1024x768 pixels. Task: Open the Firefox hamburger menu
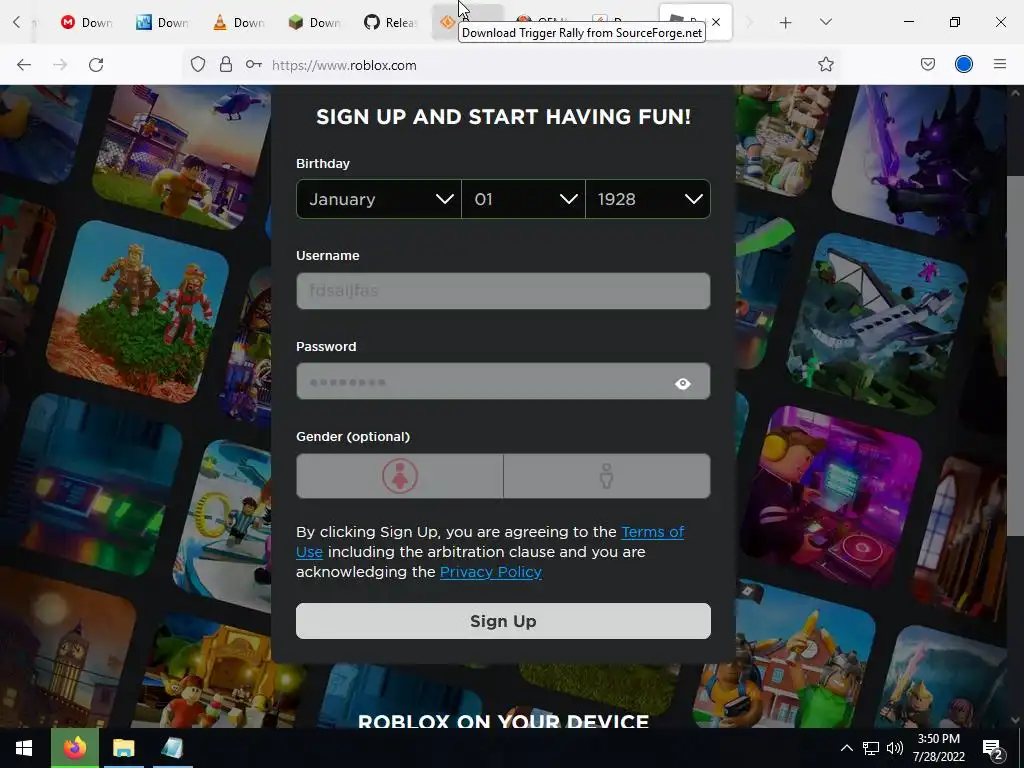(1000, 65)
